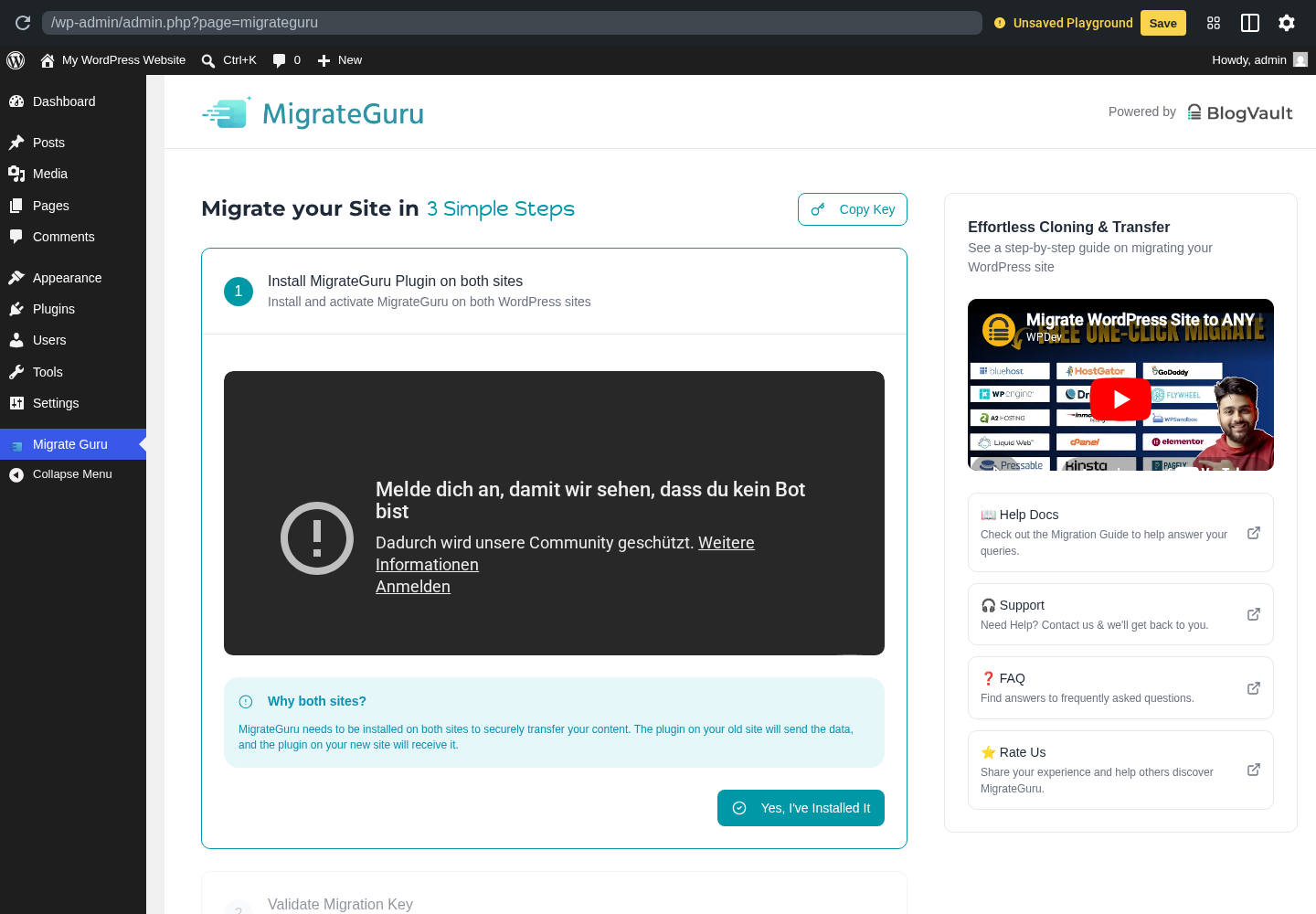Screen dimensions: 1316x914
Task: Open the Media menu item
Action: pyautogui.click(x=73, y=174)
